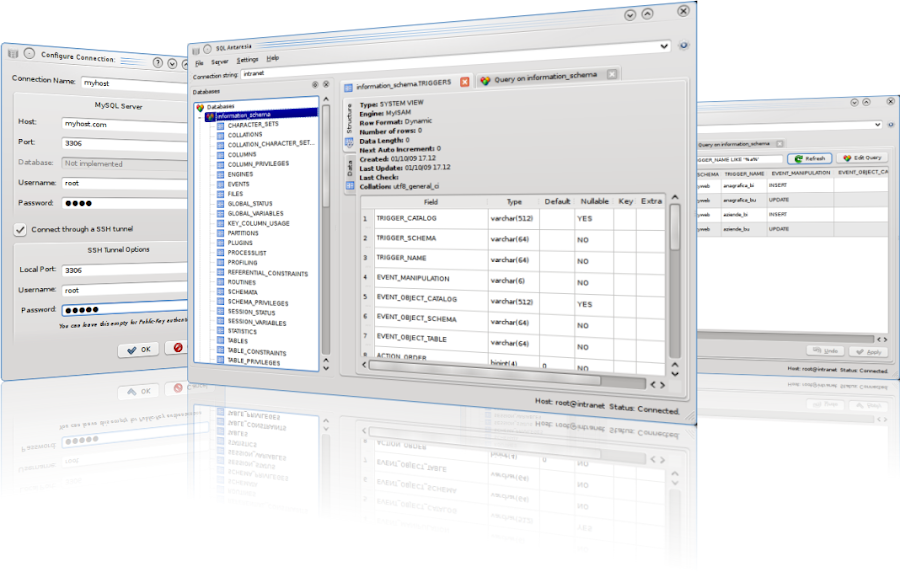Open the Settings menu

click(x=247, y=60)
